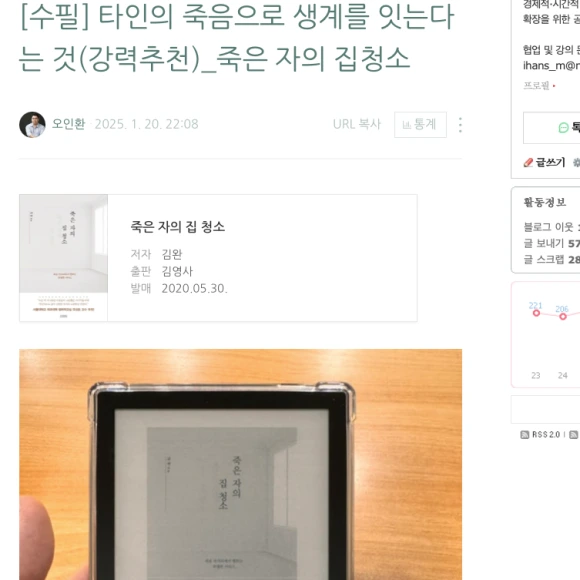
Task: Select the 206 visitor graph data point
Action: point(563,316)
